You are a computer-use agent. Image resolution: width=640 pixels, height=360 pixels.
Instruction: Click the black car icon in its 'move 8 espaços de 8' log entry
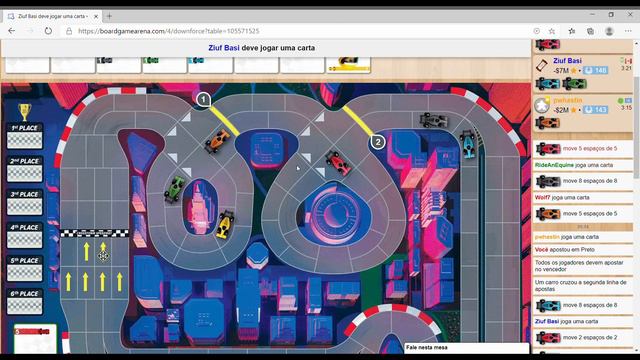point(548,181)
